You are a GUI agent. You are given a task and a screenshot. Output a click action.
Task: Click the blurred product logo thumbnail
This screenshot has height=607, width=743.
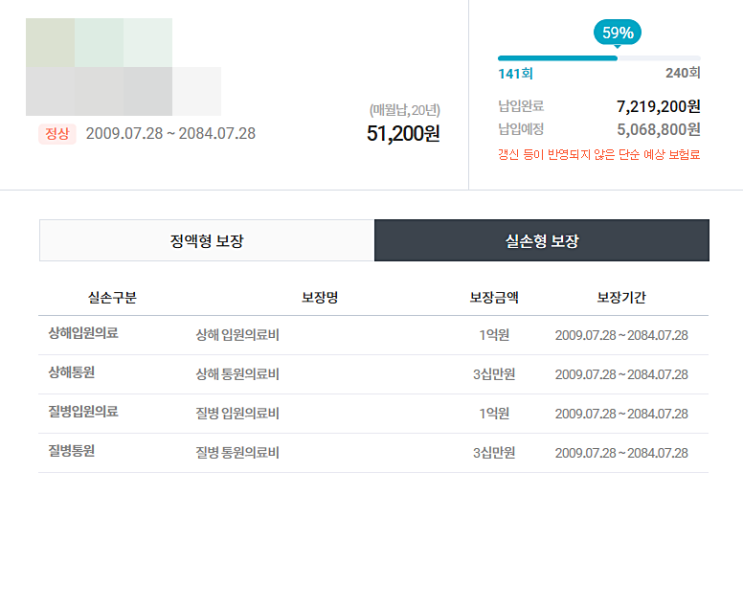pos(123,67)
